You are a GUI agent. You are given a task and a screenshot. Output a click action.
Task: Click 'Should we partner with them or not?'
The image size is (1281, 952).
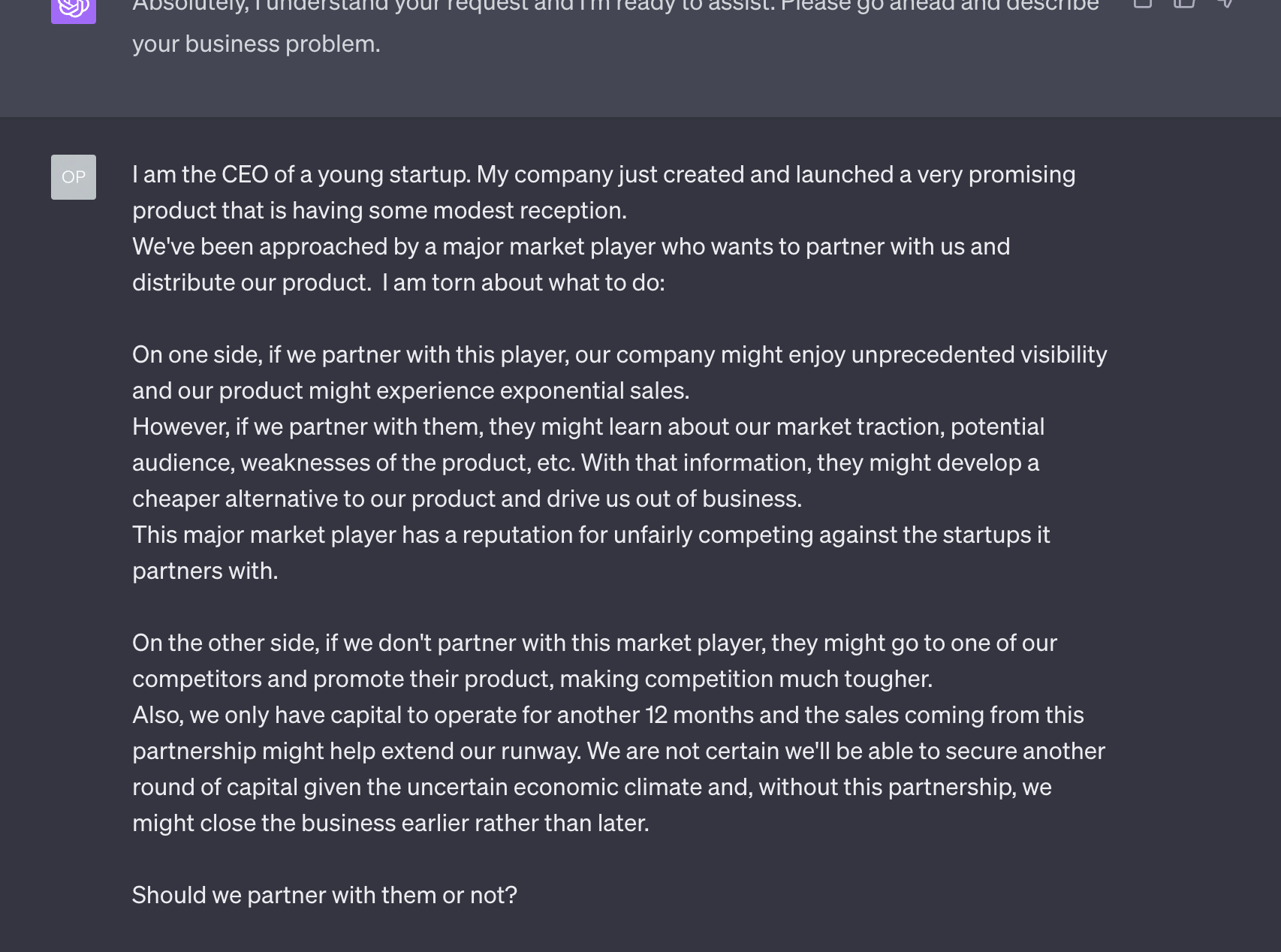point(324,895)
